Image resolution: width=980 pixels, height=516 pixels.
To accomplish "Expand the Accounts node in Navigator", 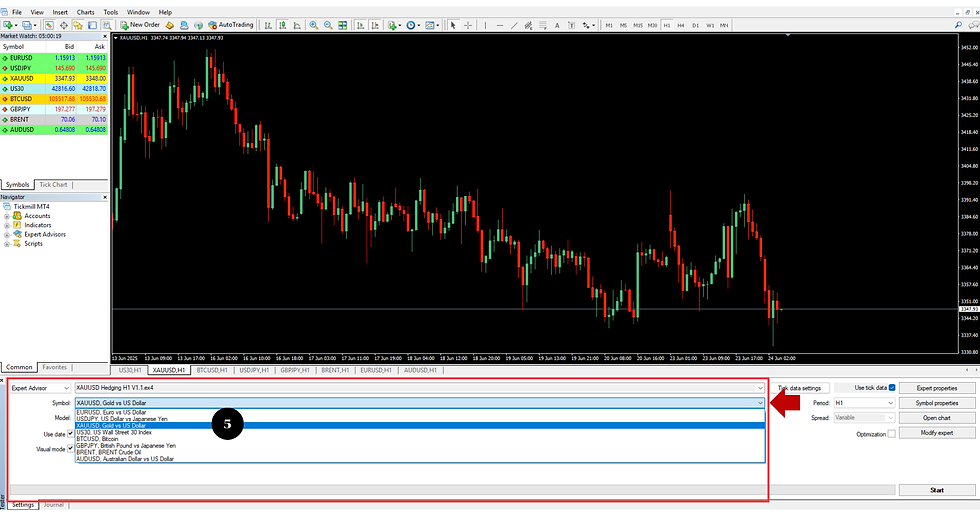I will point(7,216).
